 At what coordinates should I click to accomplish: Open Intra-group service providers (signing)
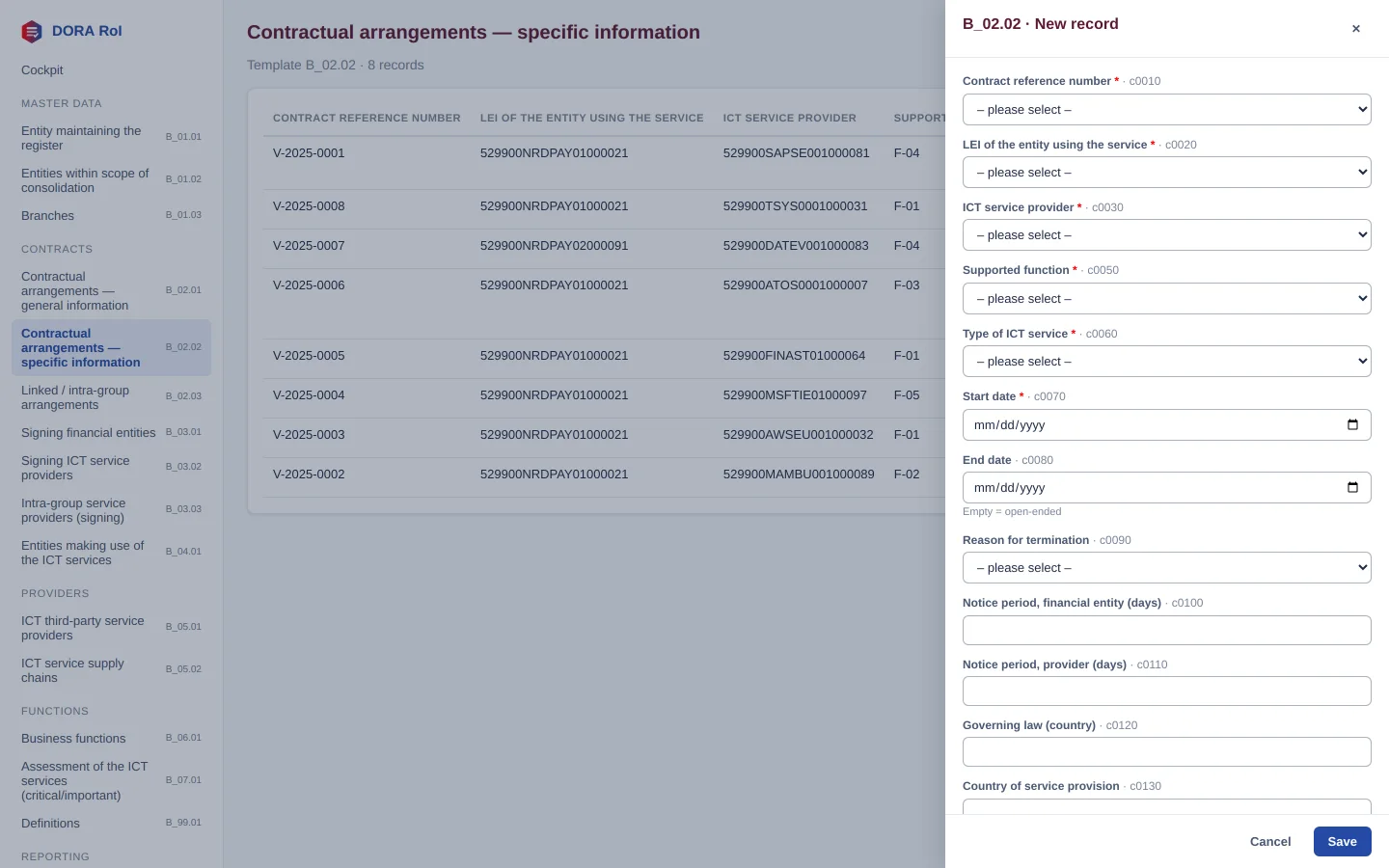111,510
